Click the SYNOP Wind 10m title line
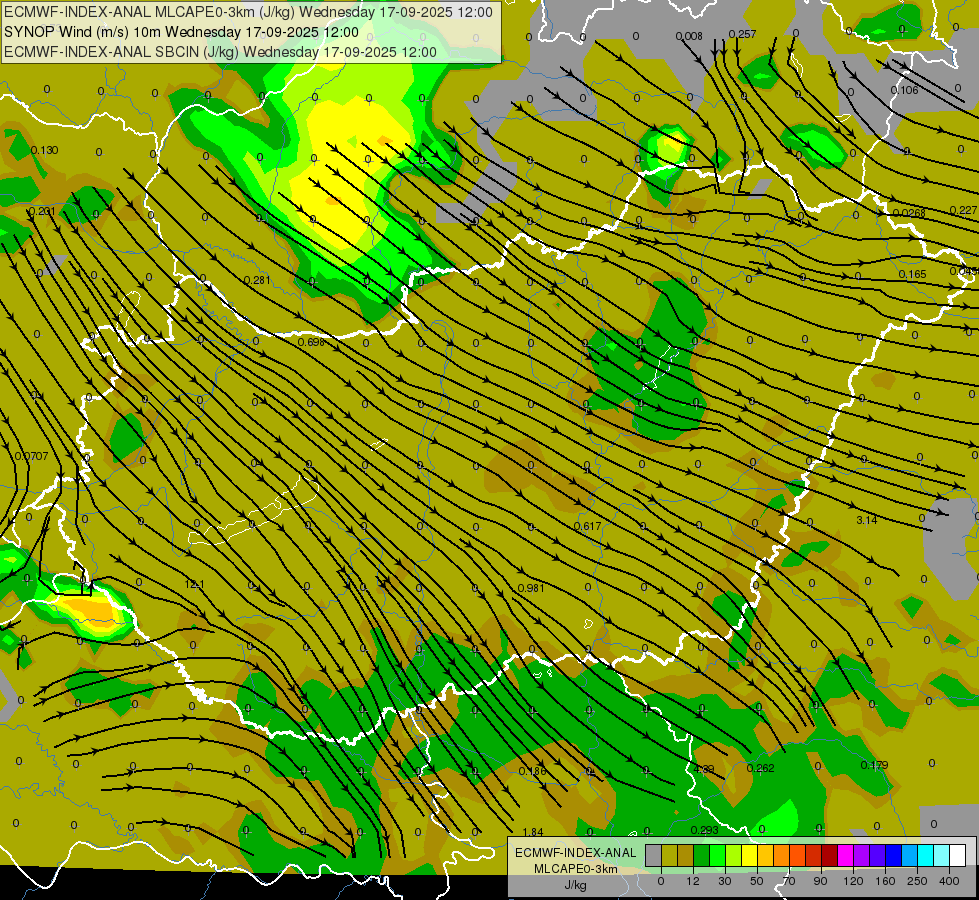The width and height of the screenshot is (979, 900). pyautogui.click(x=181, y=32)
